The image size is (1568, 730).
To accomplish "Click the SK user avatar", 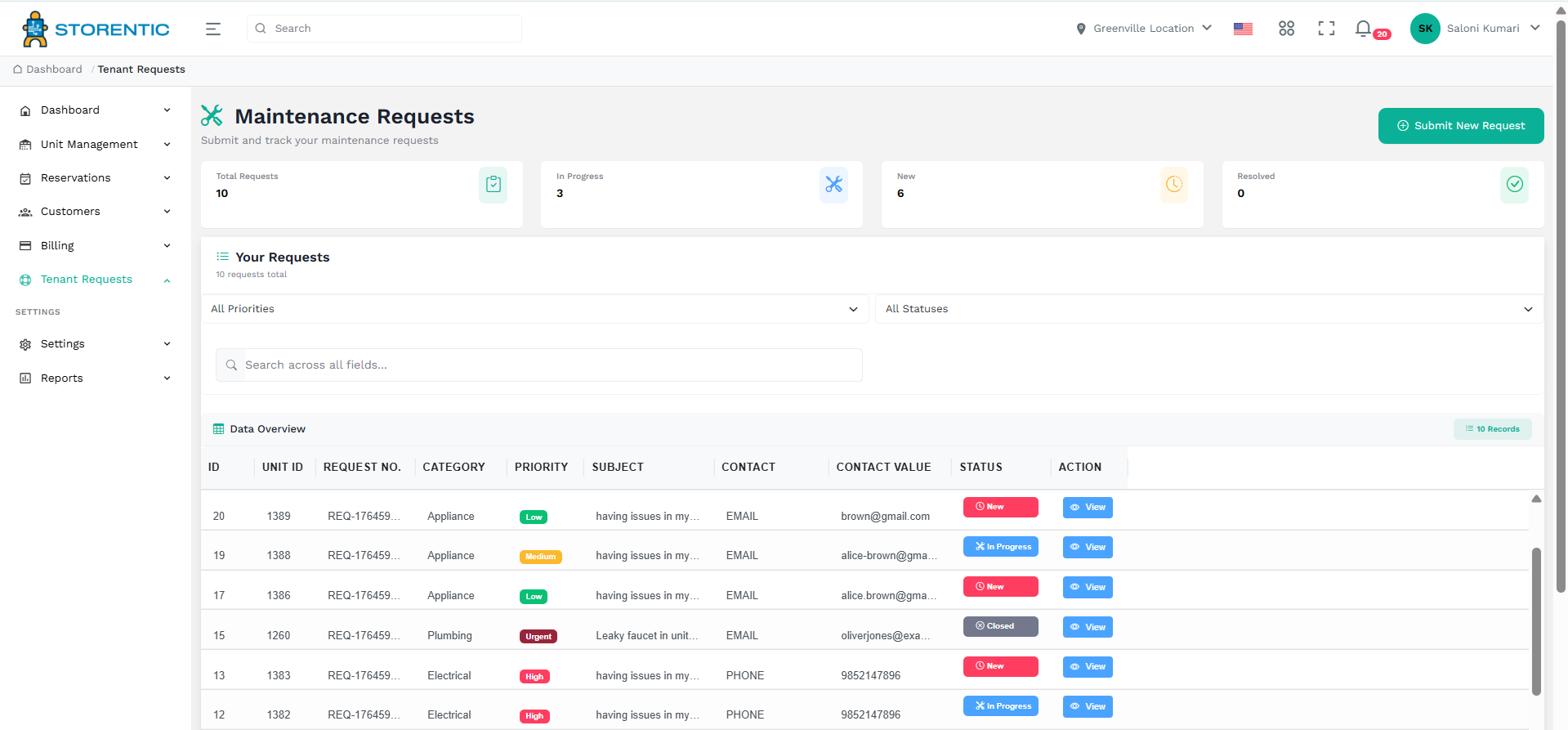I will point(1425,29).
